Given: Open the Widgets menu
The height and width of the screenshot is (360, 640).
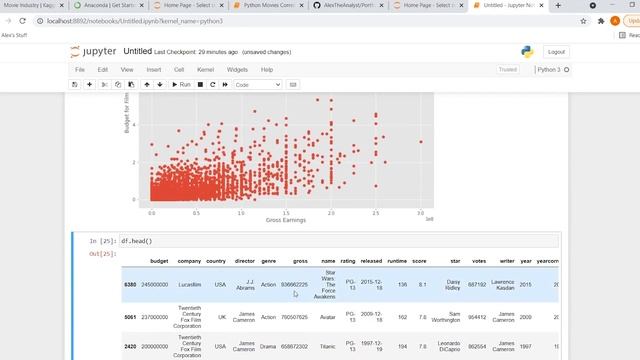Looking at the screenshot, I should tap(238, 70).
